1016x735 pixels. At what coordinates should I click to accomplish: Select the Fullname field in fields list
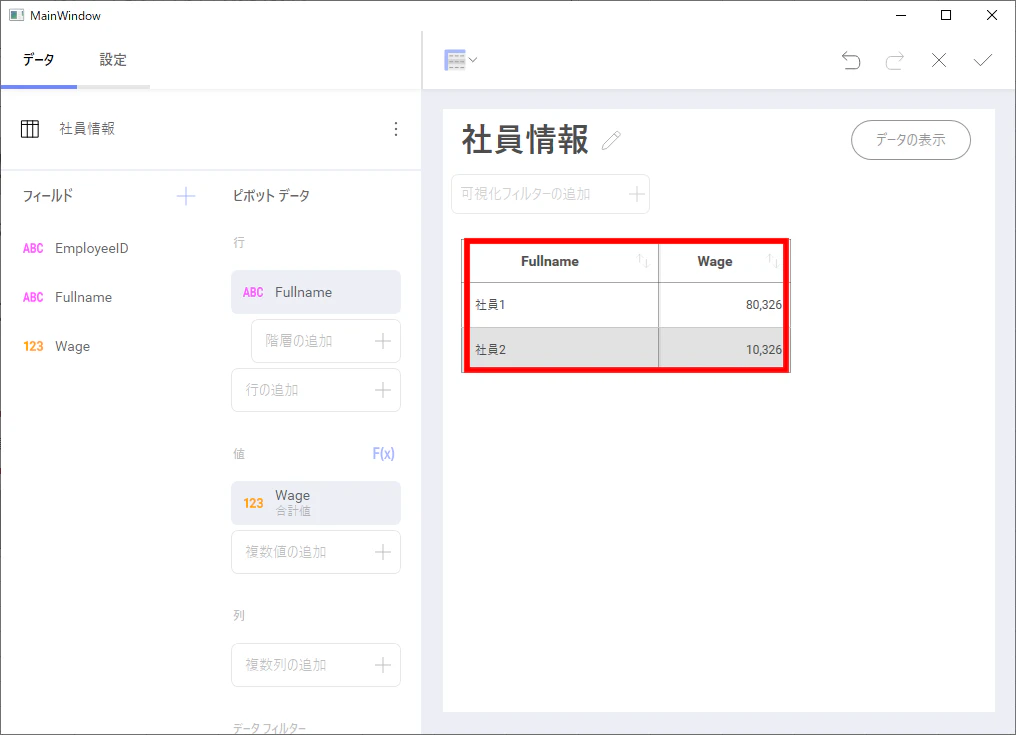[67, 298]
